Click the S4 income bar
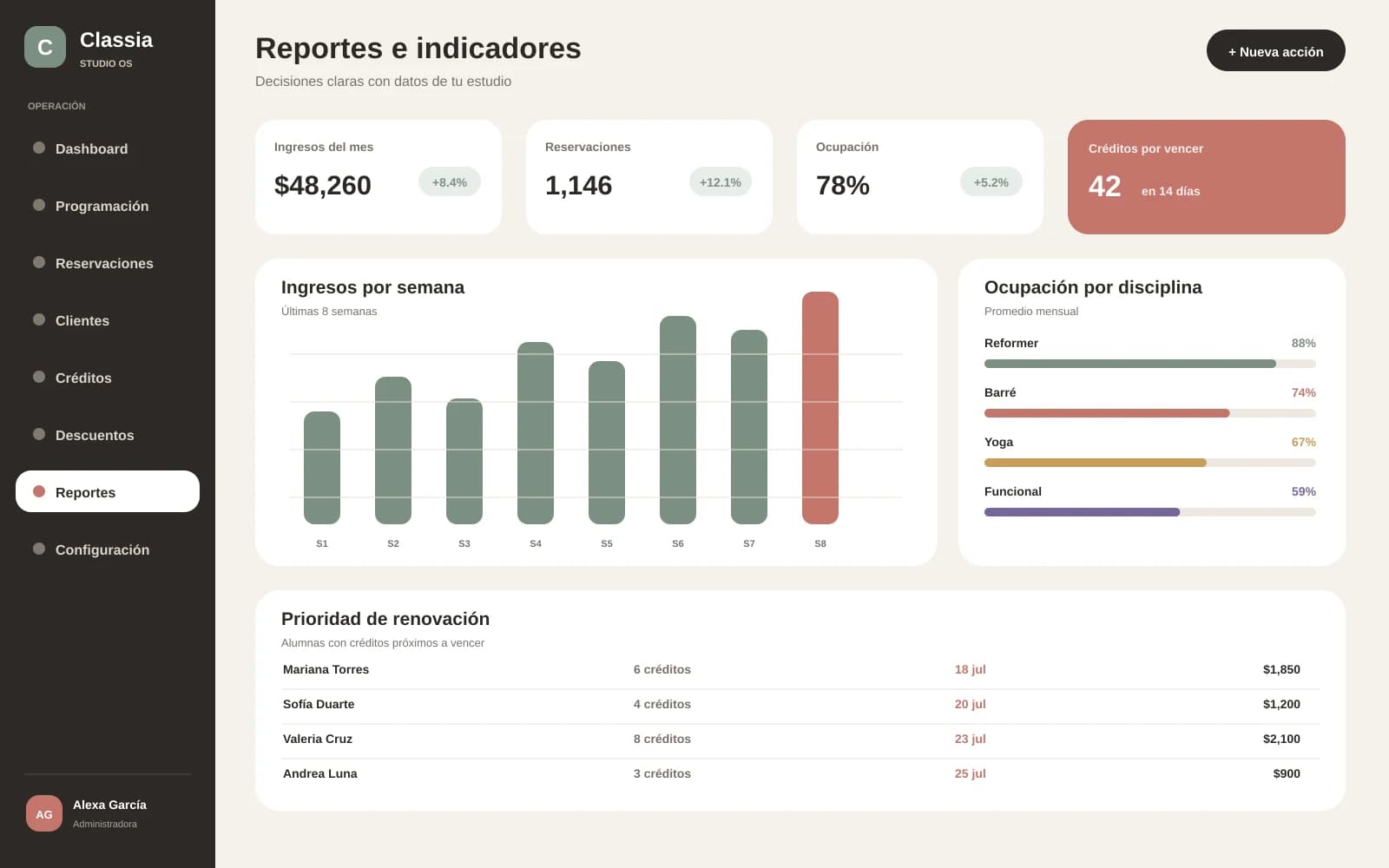This screenshot has width=1389, height=868. pos(536,433)
